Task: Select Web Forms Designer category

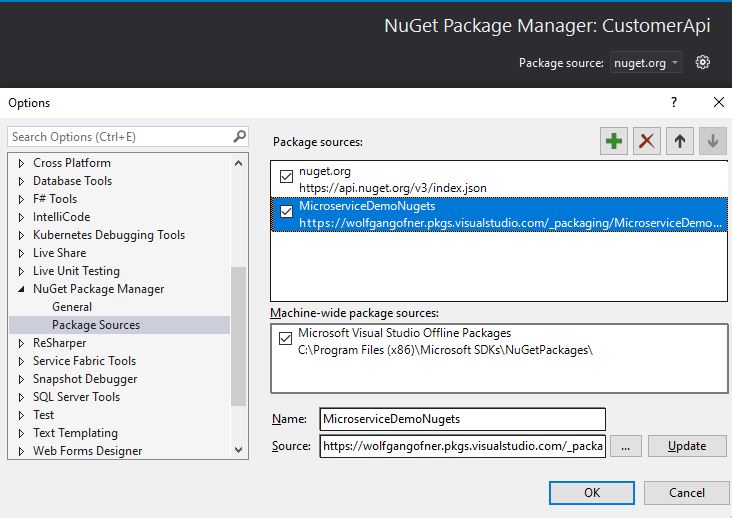Action: pyautogui.click(x=87, y=451)
